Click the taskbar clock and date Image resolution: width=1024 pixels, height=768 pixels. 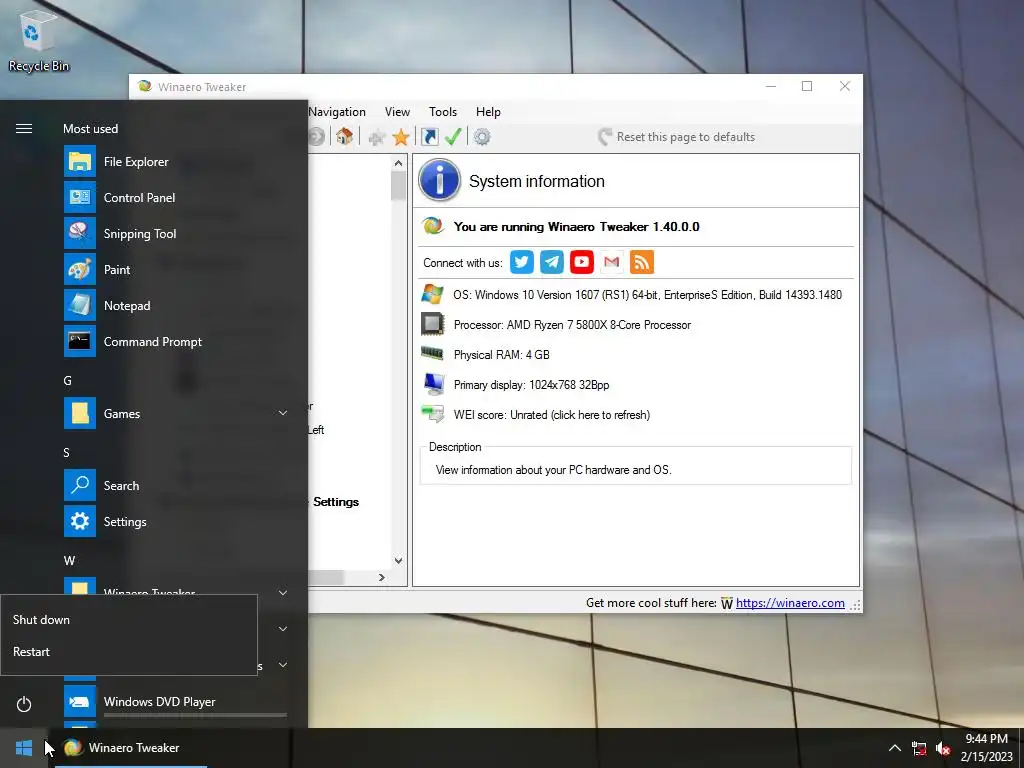click(986, 748)
